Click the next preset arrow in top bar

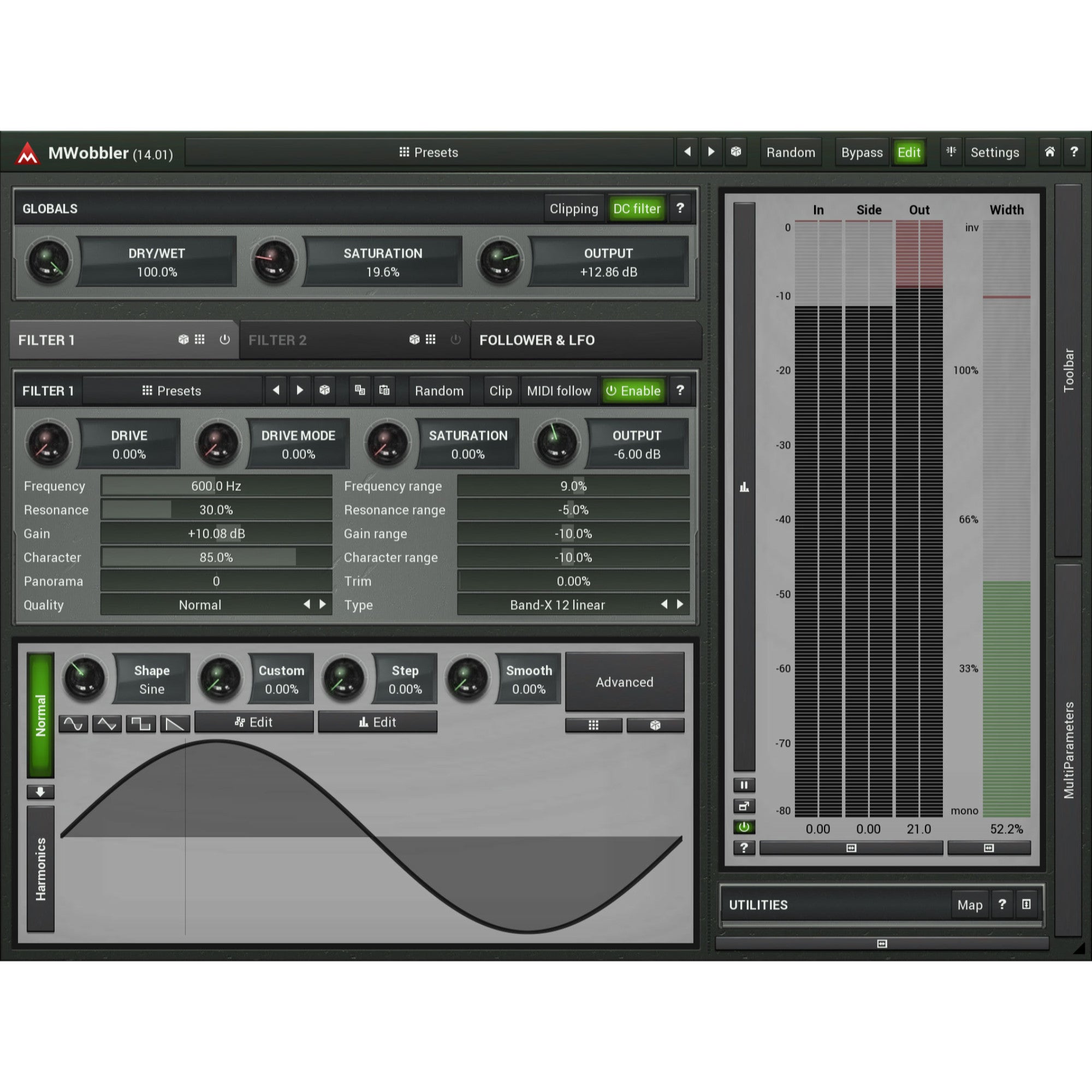[711, 152]
